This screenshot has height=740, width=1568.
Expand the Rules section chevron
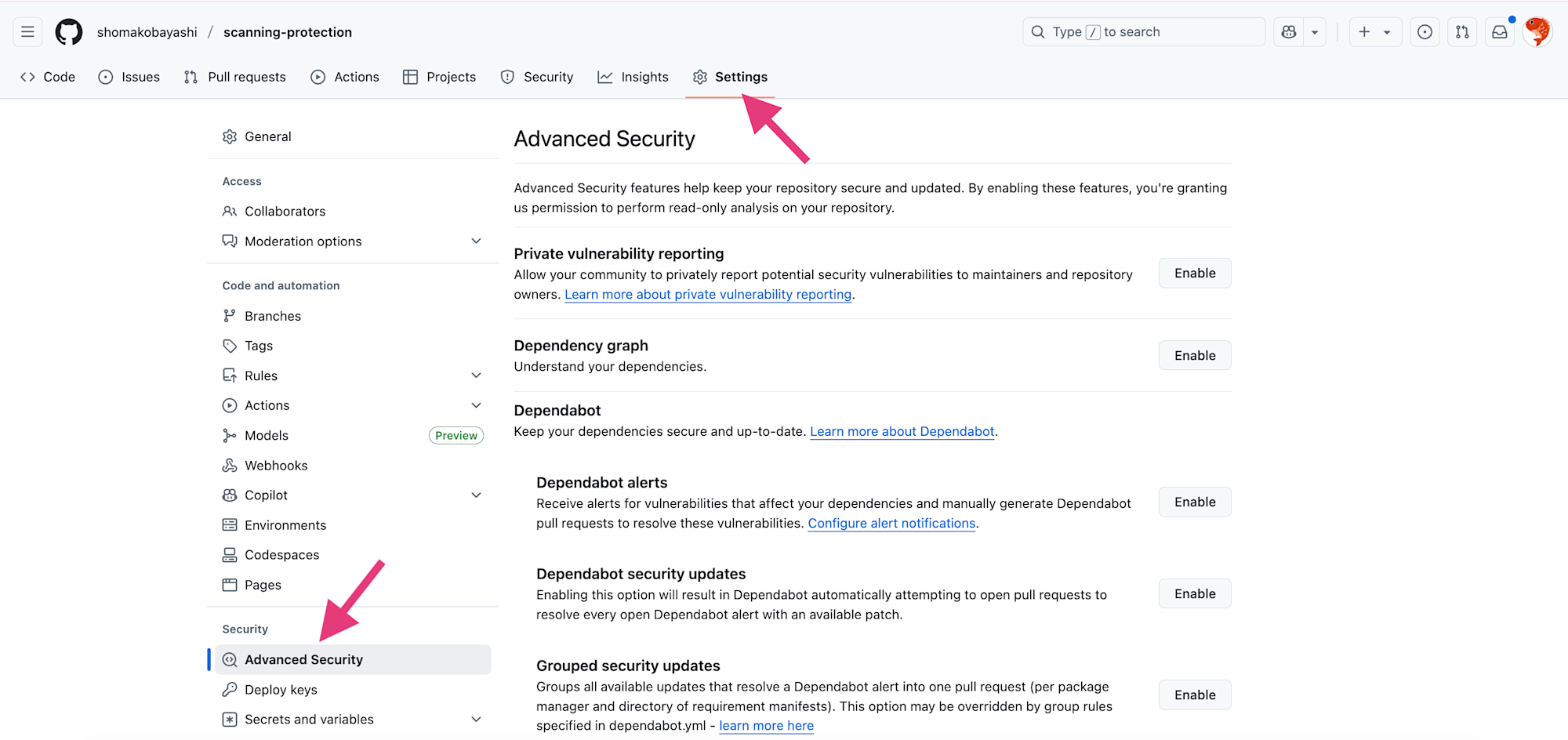(476, 375)
